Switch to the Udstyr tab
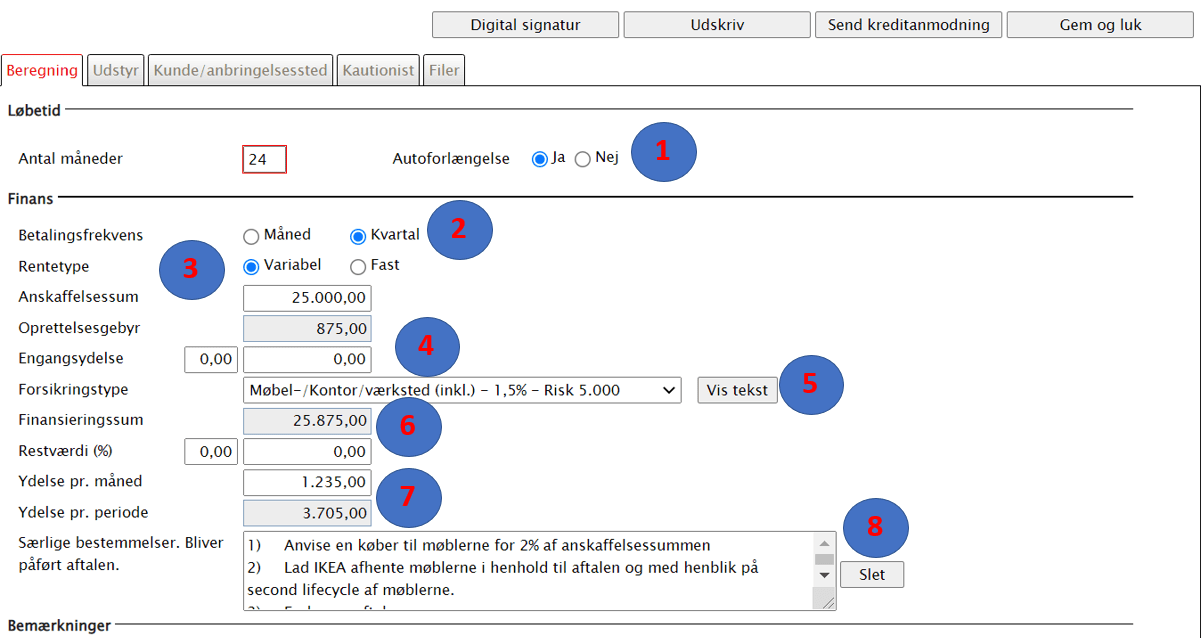The height and width of the screenshot is (638, 1203). 116,71
